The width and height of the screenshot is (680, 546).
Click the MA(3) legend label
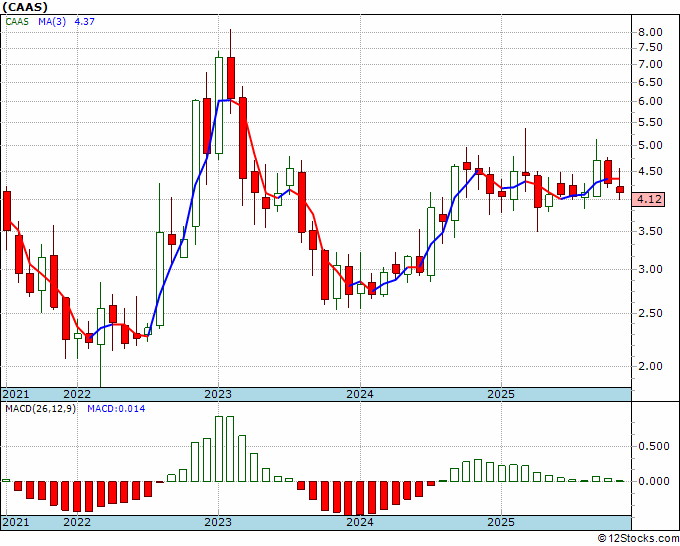(52, 21)
